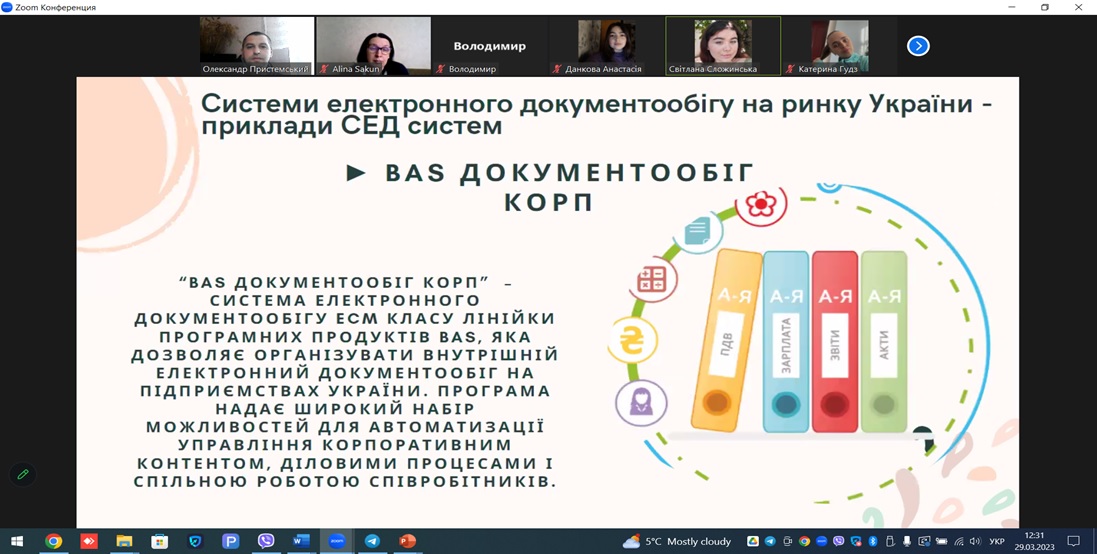Viewport: 1097px width, 554px height.
Task: Open Wi-Fi network tray icon
Action: click(958, 541)
